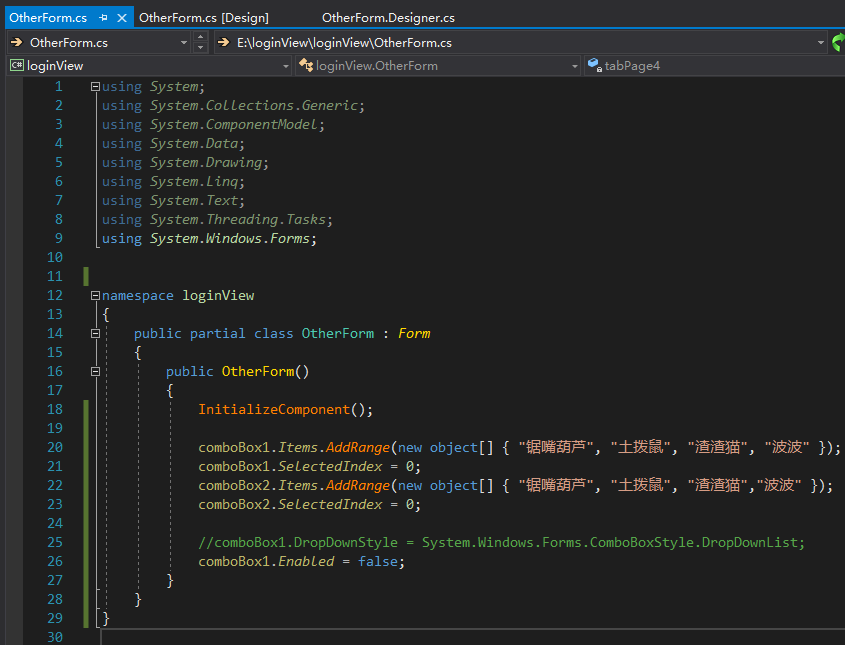Screen dimensions: 845x645
Task: Collapse the OtherForm constructor region
Action: (x=95, y=371)
